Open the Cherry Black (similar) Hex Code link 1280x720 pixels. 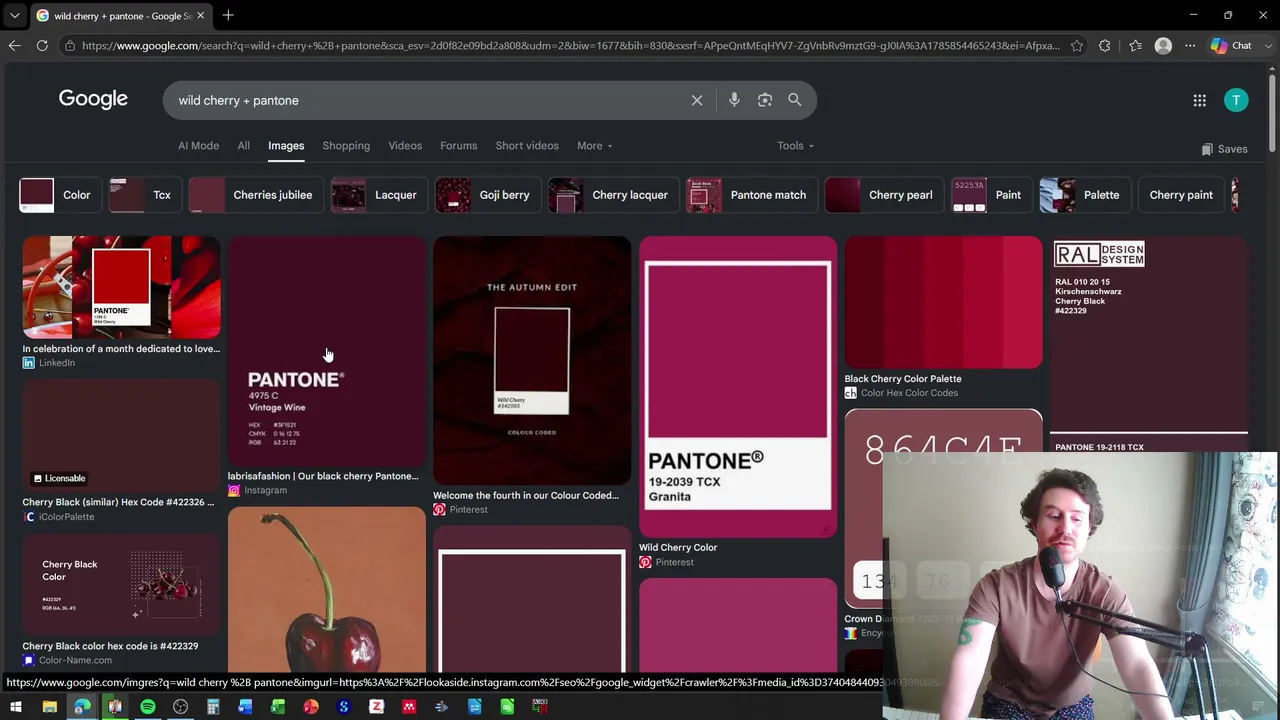(x=118, y=502)
